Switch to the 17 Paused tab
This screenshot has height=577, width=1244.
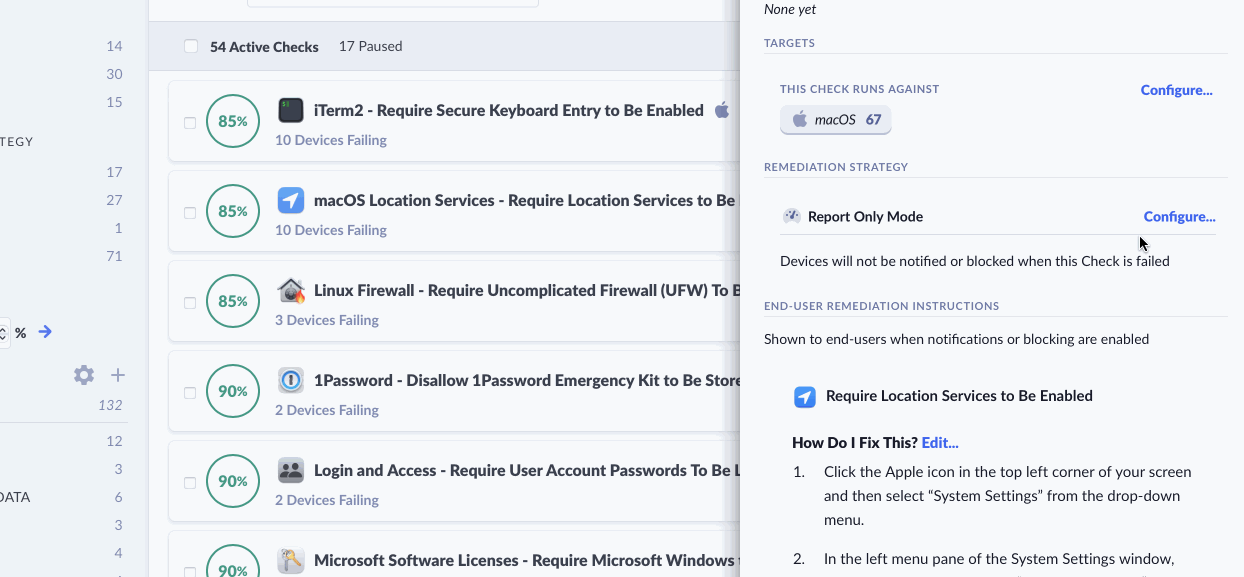[370, 46]
